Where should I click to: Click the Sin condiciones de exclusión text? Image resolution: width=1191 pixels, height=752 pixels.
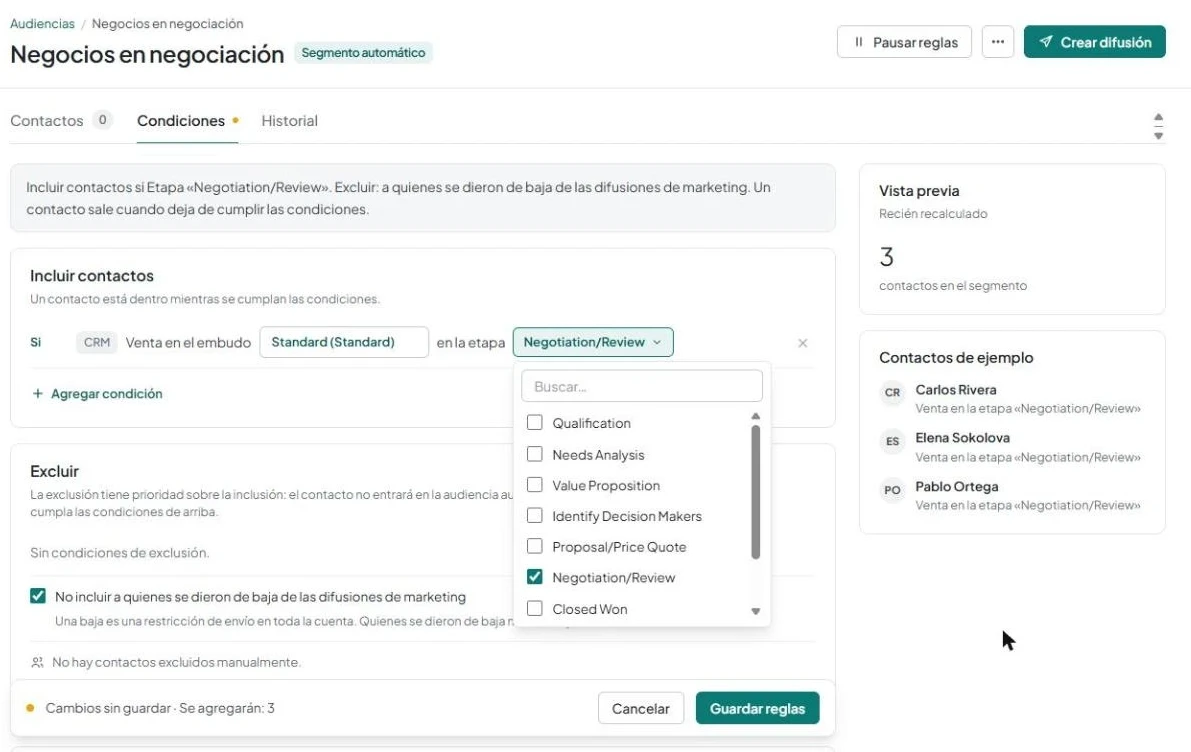point(119,552)
